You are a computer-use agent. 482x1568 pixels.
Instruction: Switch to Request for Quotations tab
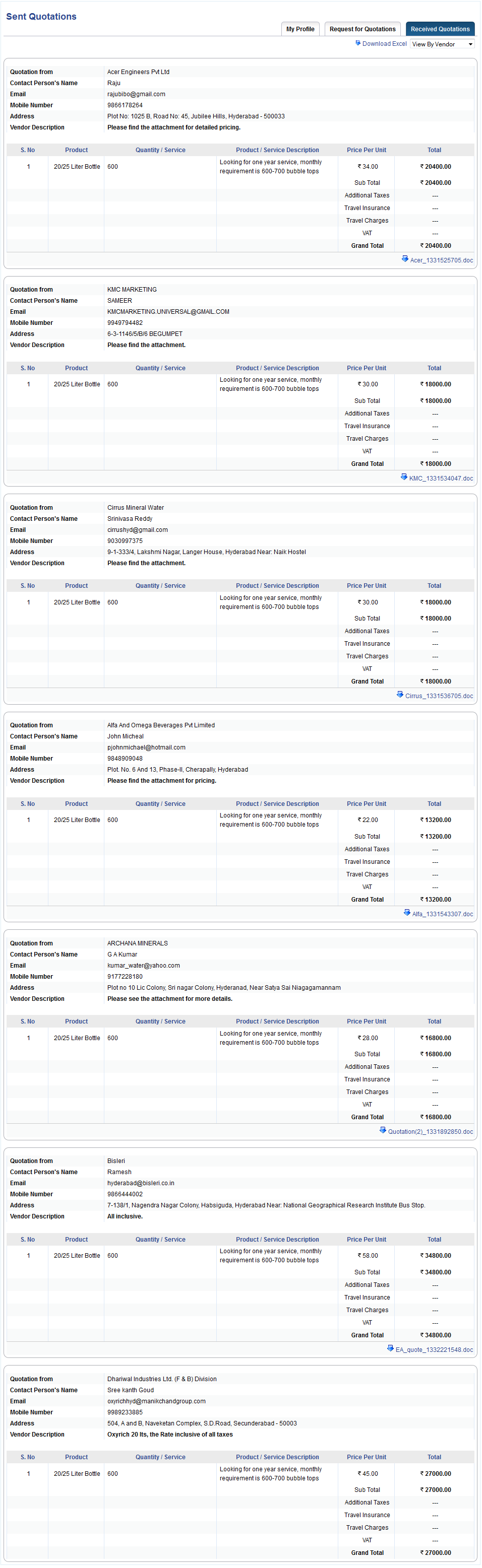[363, 29]
